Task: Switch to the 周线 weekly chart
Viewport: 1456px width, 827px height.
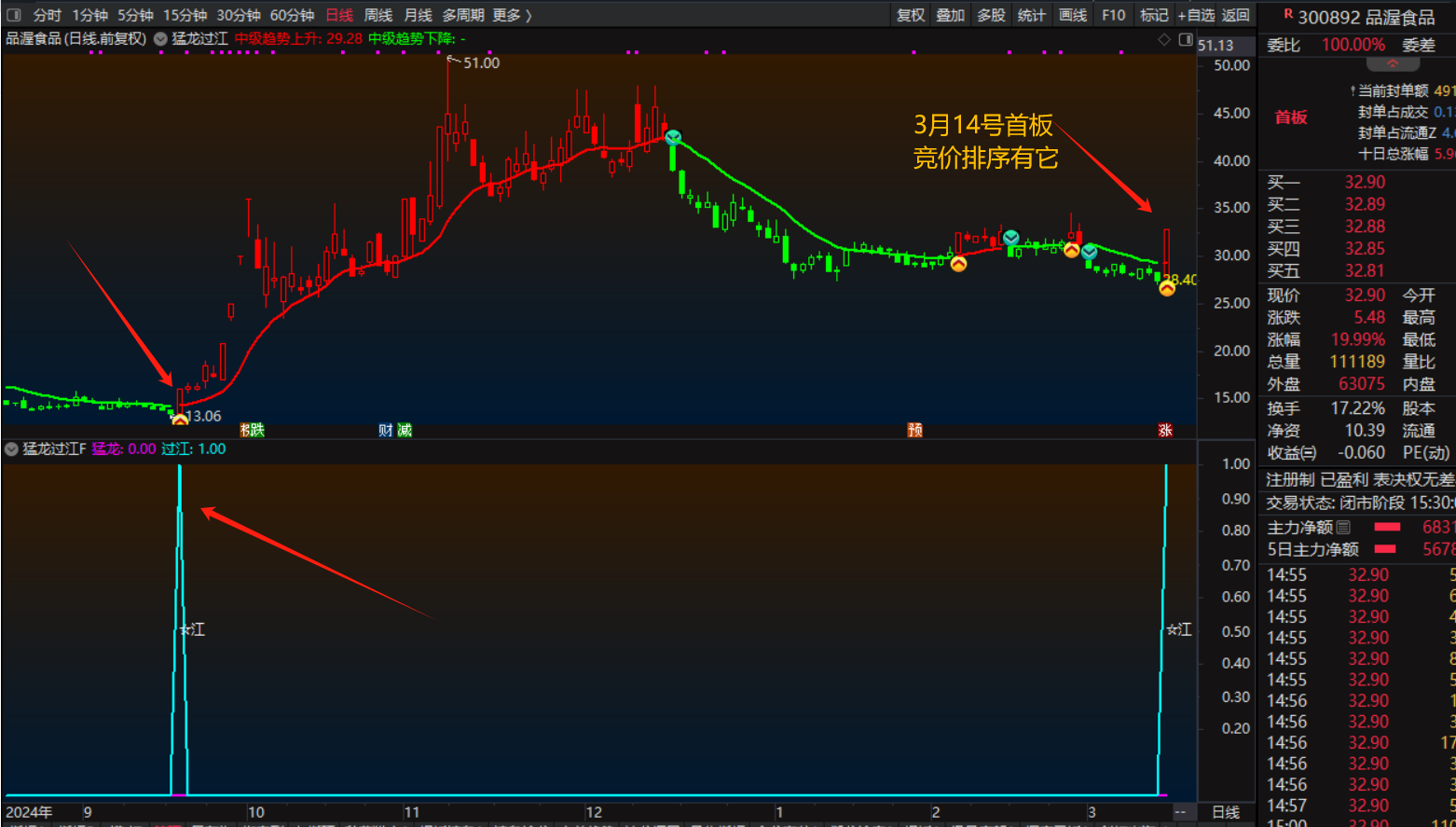Action: (378, 15)
